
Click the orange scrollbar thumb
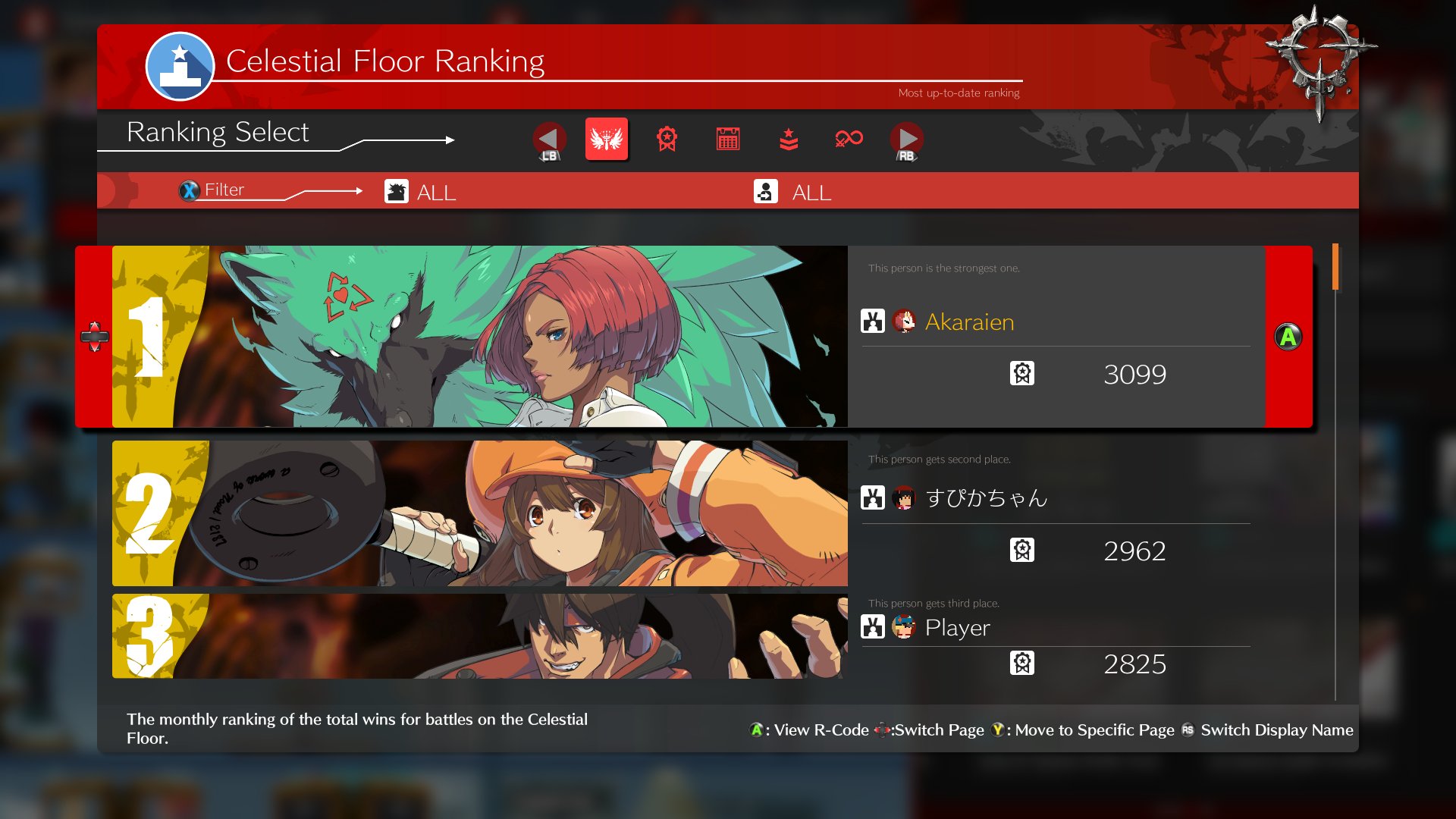(1335, 267)
